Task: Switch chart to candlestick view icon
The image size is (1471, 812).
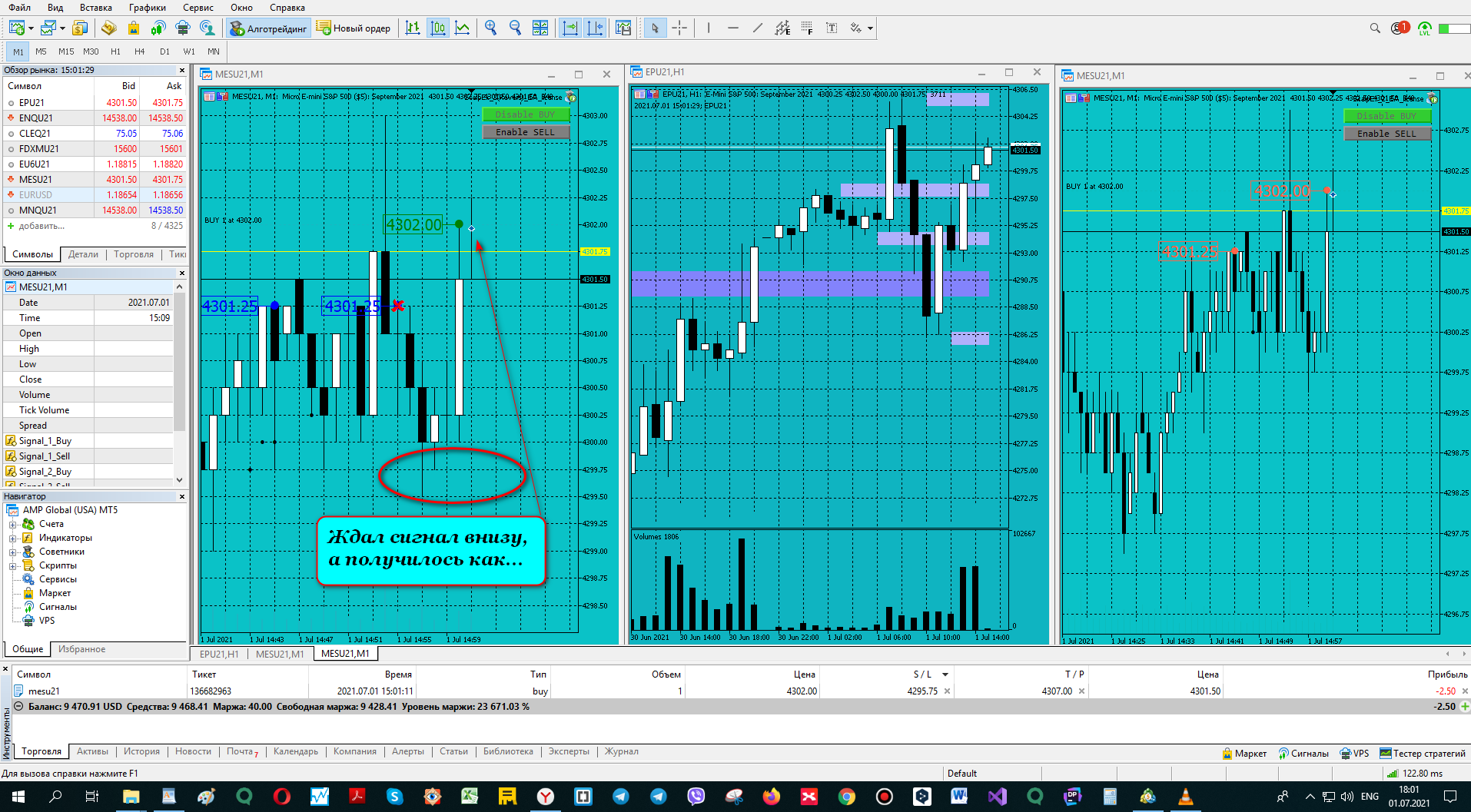Action: pos(438,28)
